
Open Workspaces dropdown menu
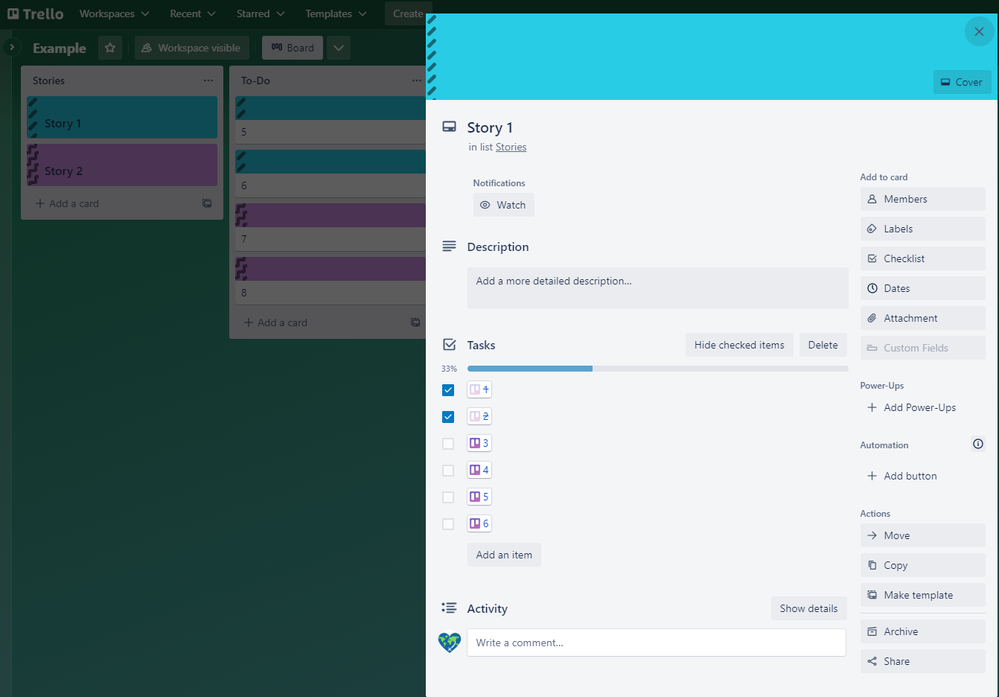coord(114,13)
